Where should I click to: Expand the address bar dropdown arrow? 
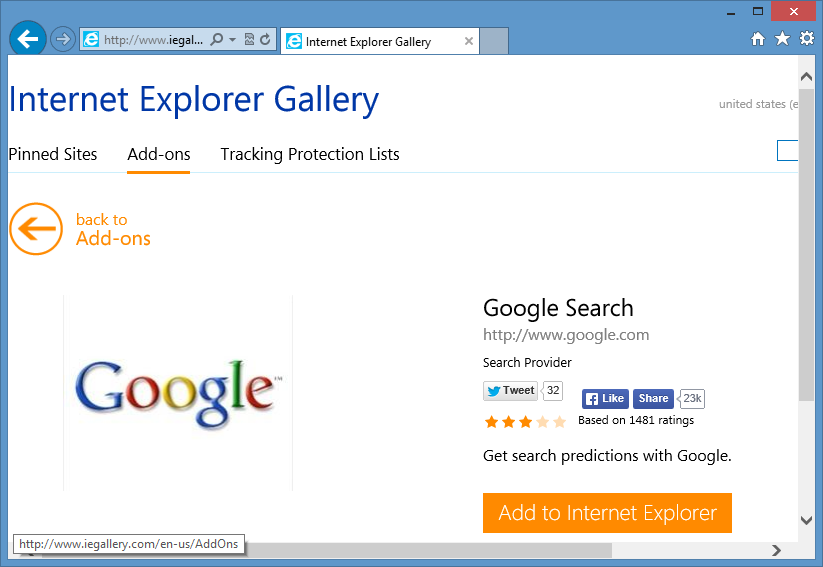[x=232, y=40]
